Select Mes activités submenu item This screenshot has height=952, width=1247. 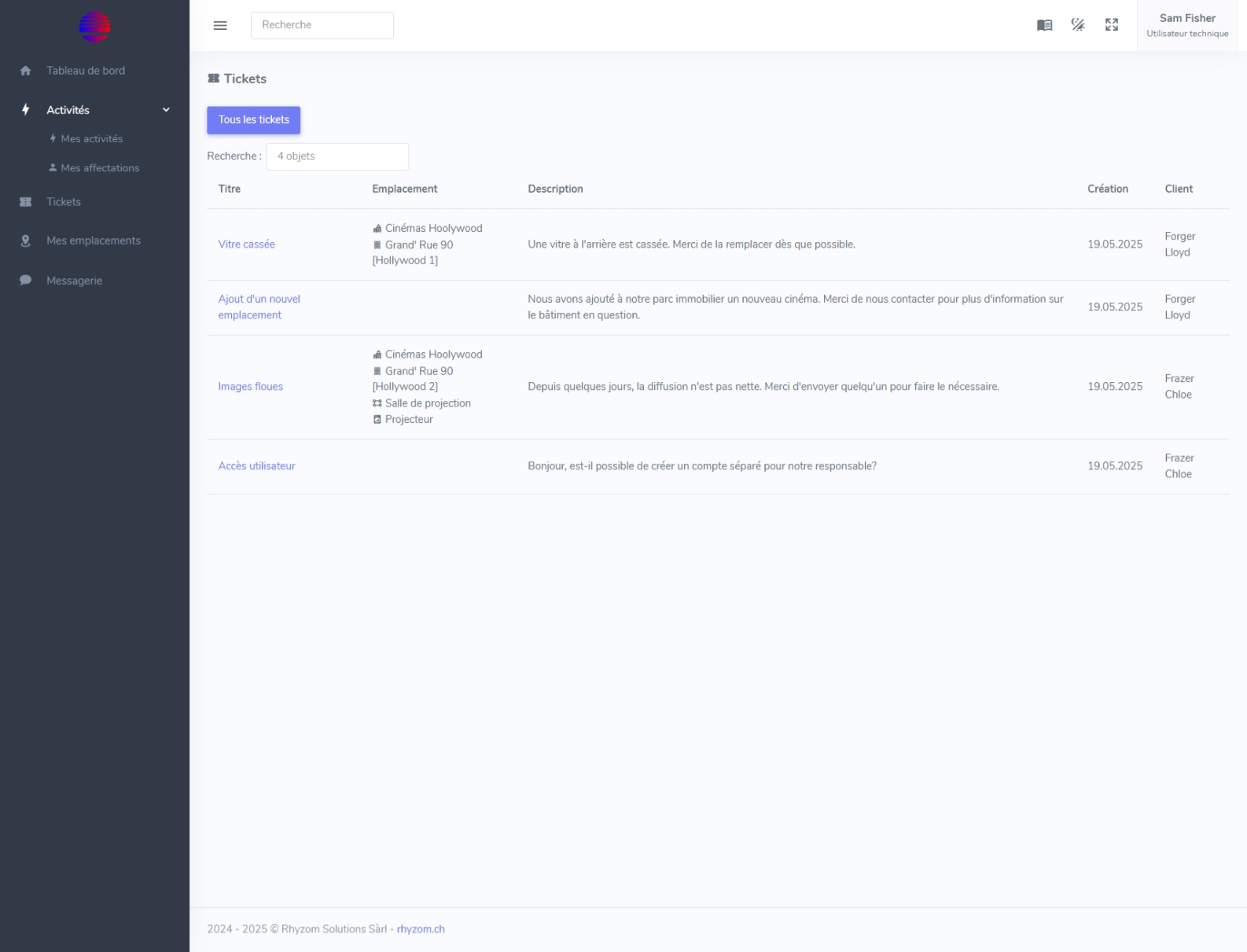(91, 139)
